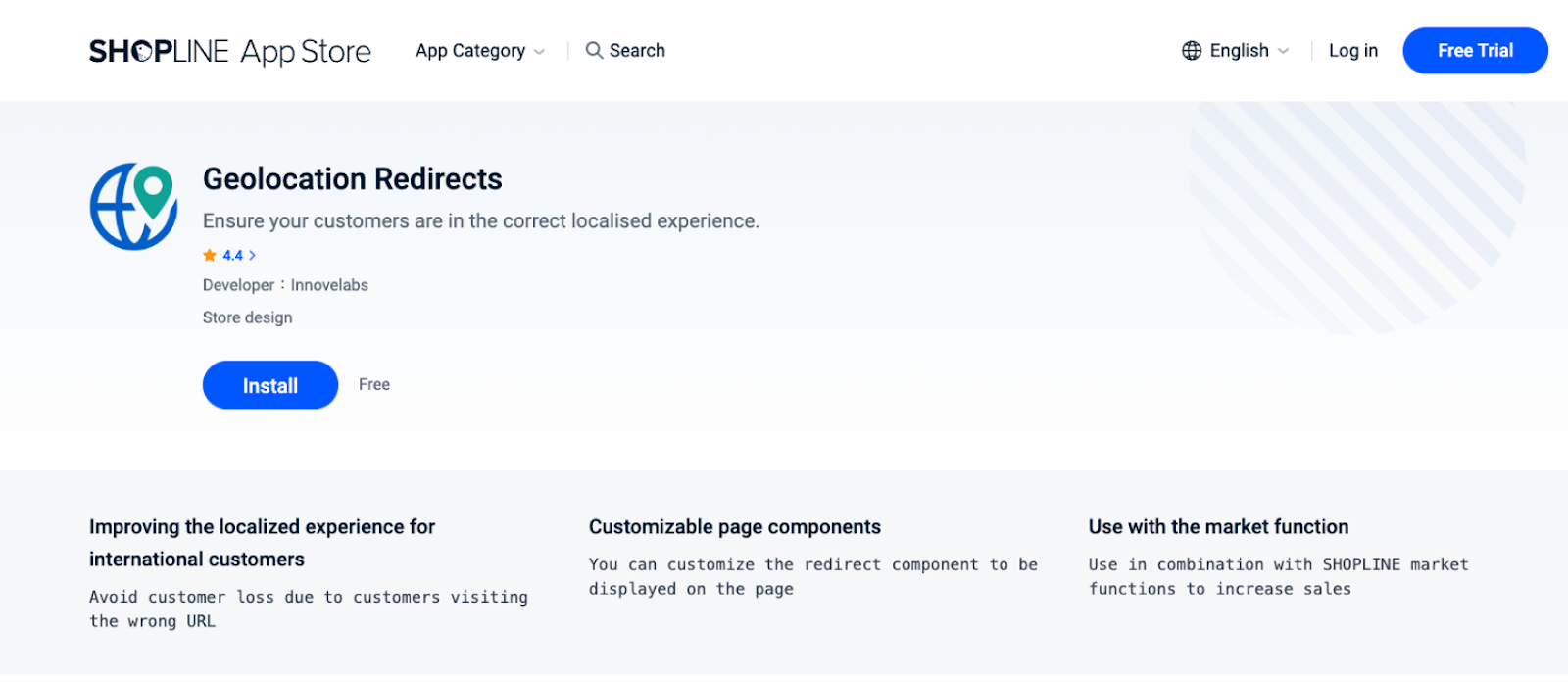This screenshot has width=1568, height=682.
Task: Open the Search field
Action: (x=625, y=50)
